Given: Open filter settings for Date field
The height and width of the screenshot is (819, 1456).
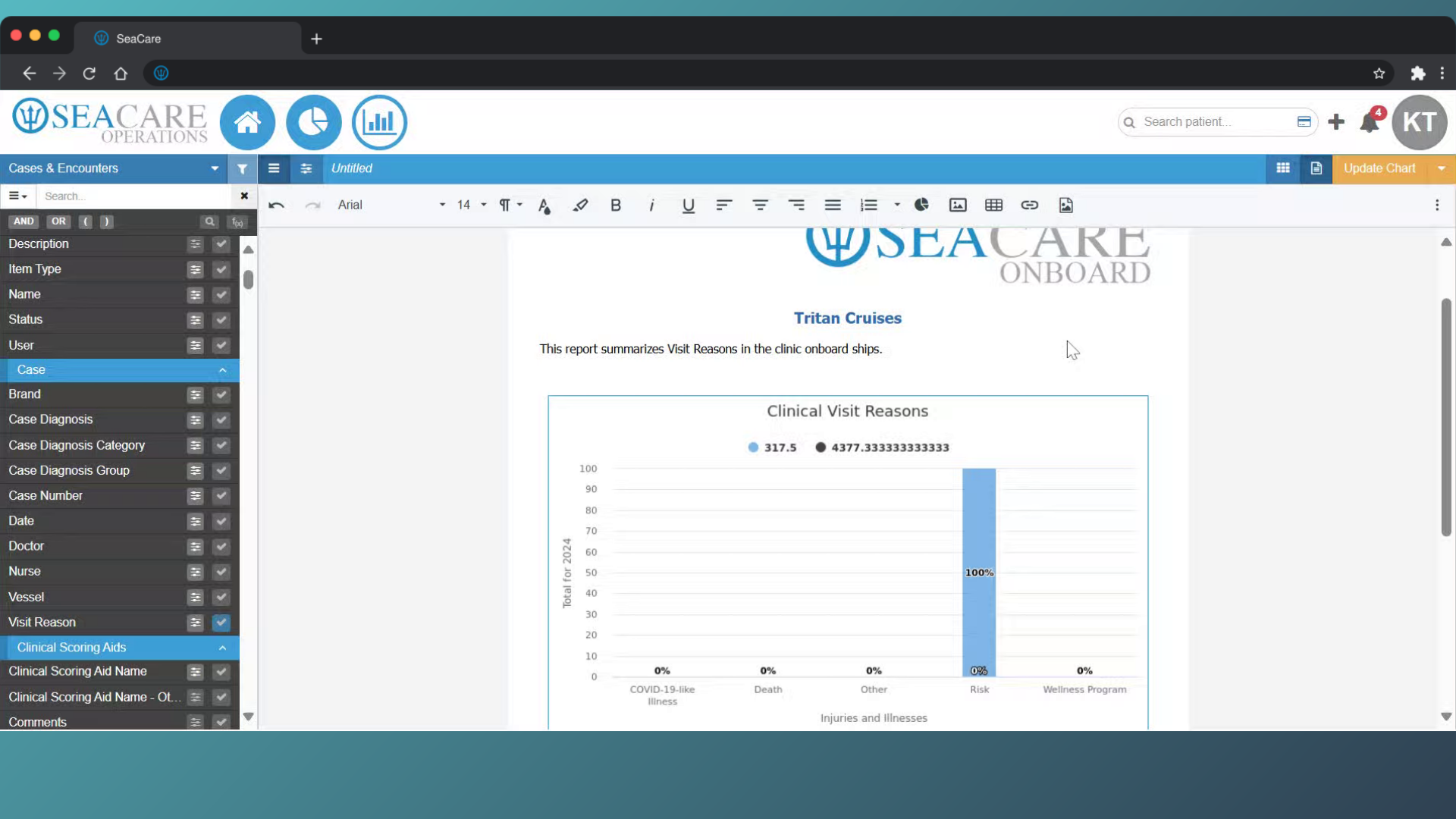Looking at the screenshot, I should pos(196,522).
